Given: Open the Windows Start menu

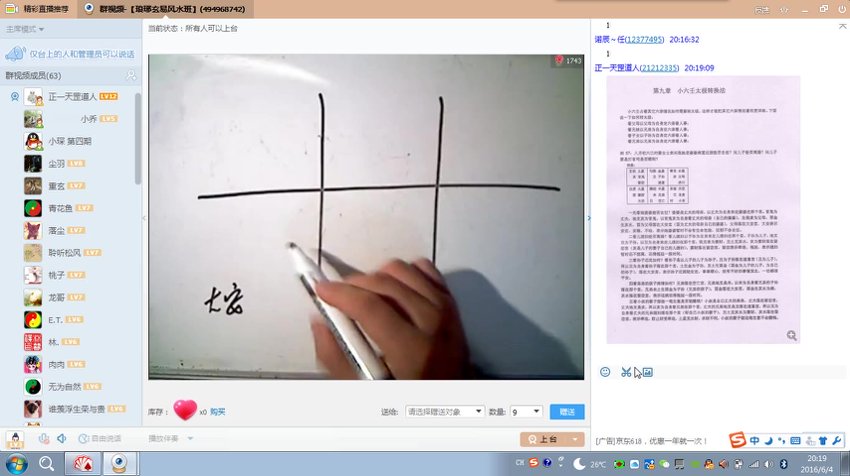Looking at the screenshot, I should (x=16, y=464).
